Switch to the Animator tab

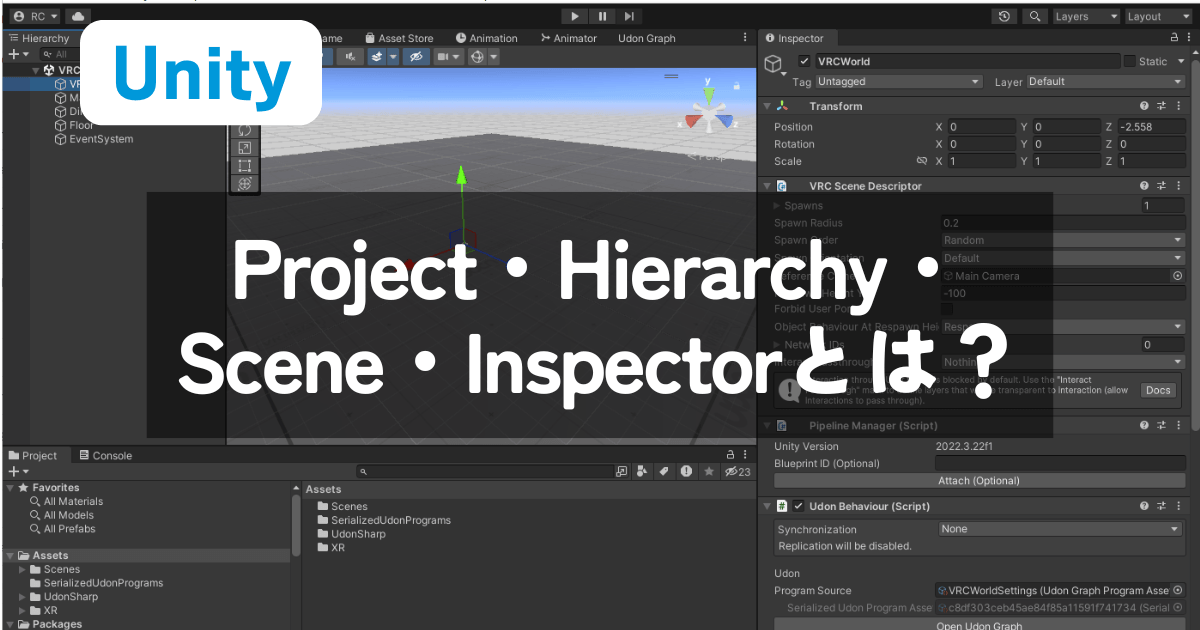point(569,38)
